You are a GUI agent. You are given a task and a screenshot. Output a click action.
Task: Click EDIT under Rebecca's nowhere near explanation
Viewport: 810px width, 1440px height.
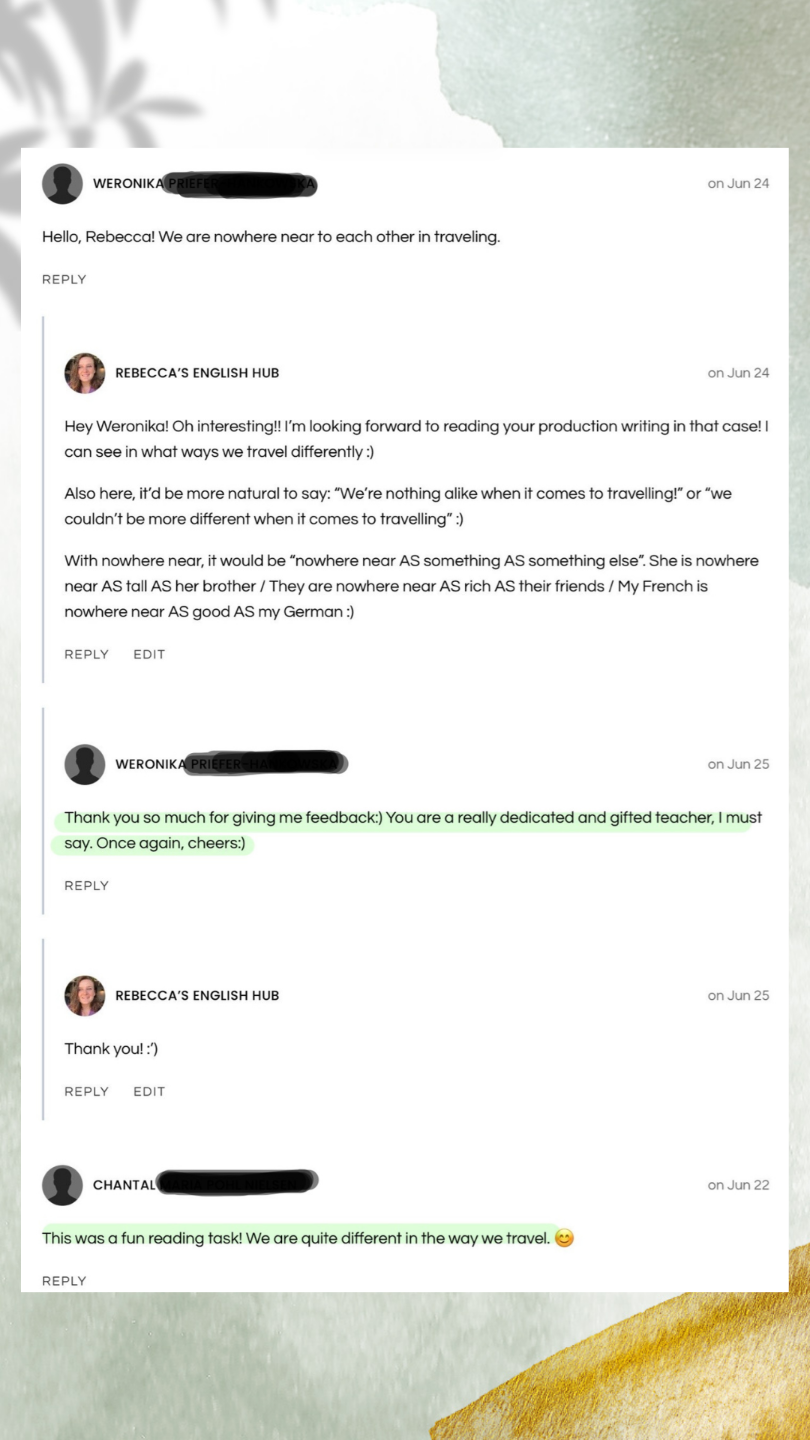(149, 655)
